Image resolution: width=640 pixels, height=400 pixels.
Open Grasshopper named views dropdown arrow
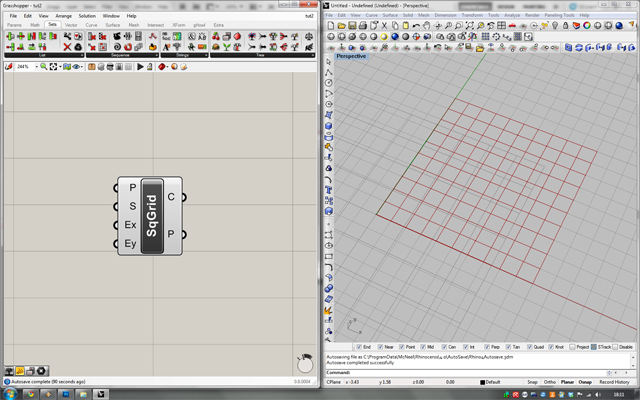pyautogui.click(x=60, y=67)
